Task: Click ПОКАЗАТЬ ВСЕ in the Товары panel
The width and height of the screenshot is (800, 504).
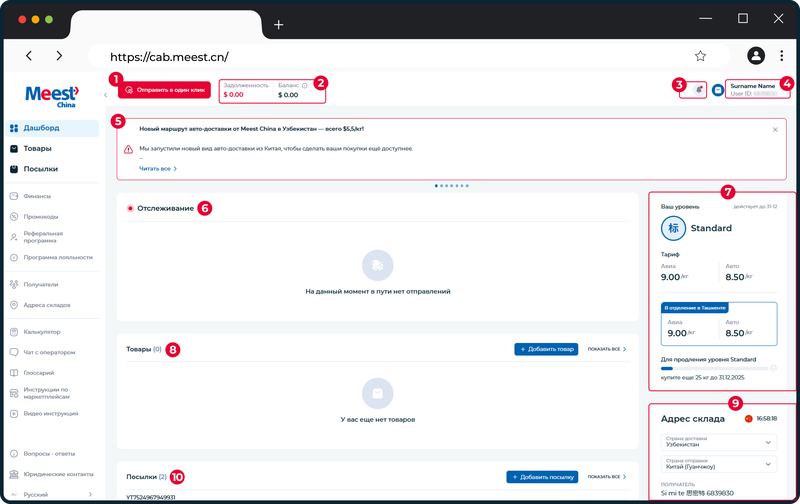Action: pyautogui.click(x=607, y=349)
